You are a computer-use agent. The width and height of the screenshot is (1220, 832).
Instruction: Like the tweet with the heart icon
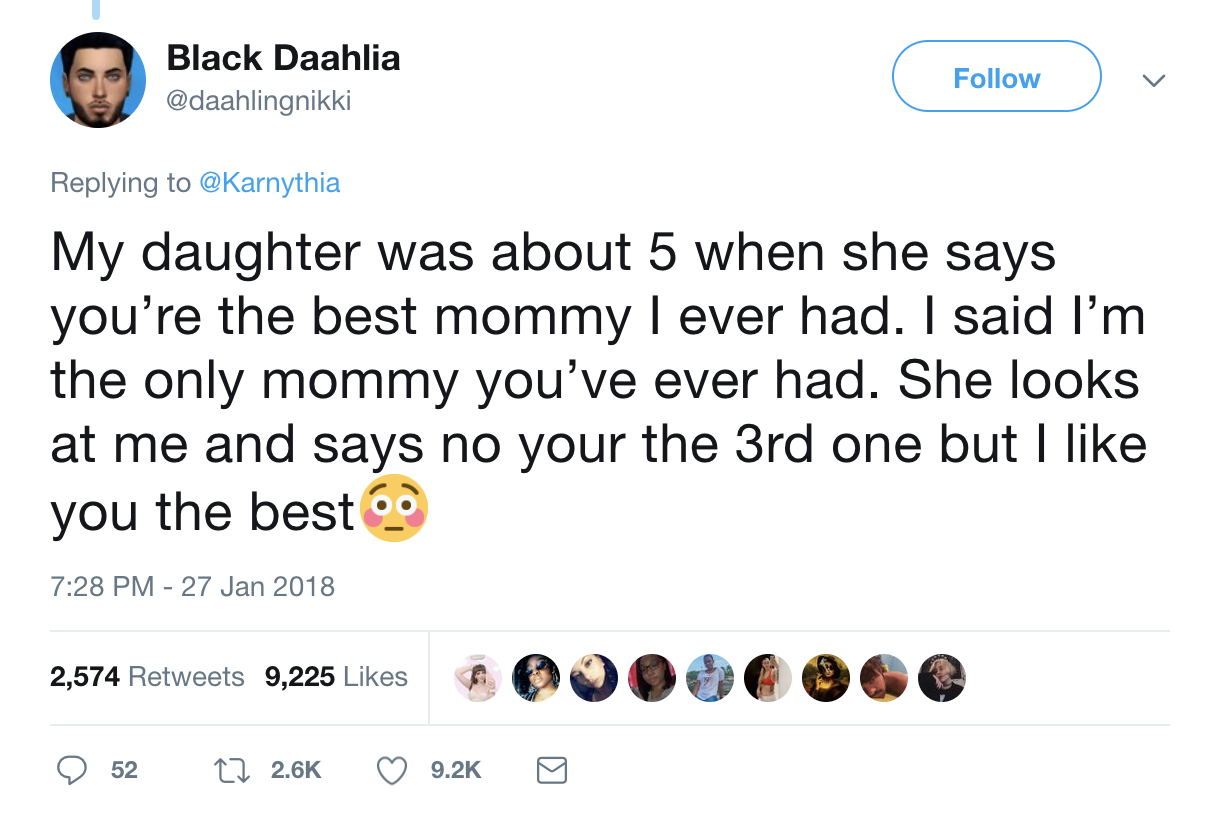click(x=393, y=769)
